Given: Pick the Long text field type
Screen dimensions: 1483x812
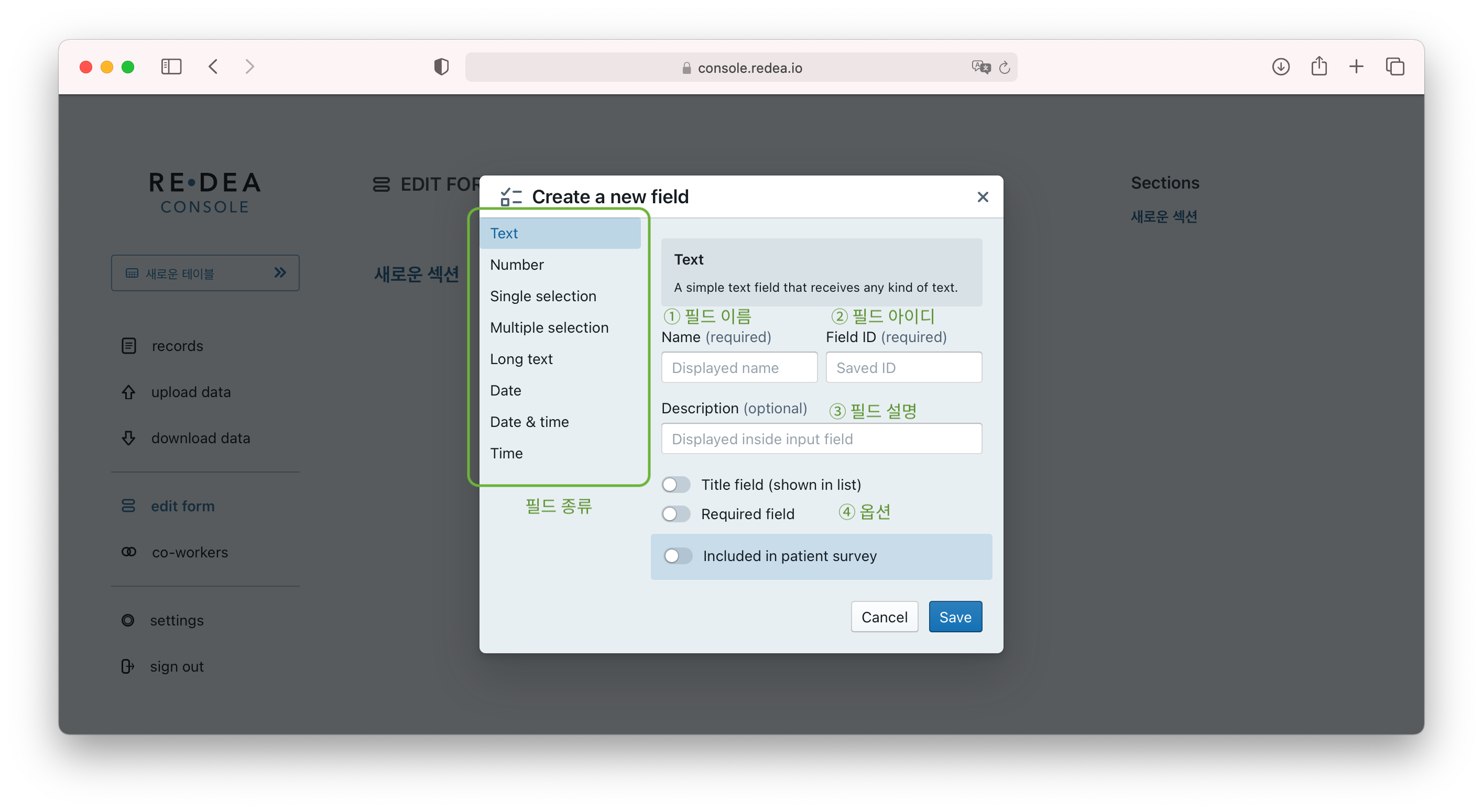Looking at the screenshot, I should 521,359.
